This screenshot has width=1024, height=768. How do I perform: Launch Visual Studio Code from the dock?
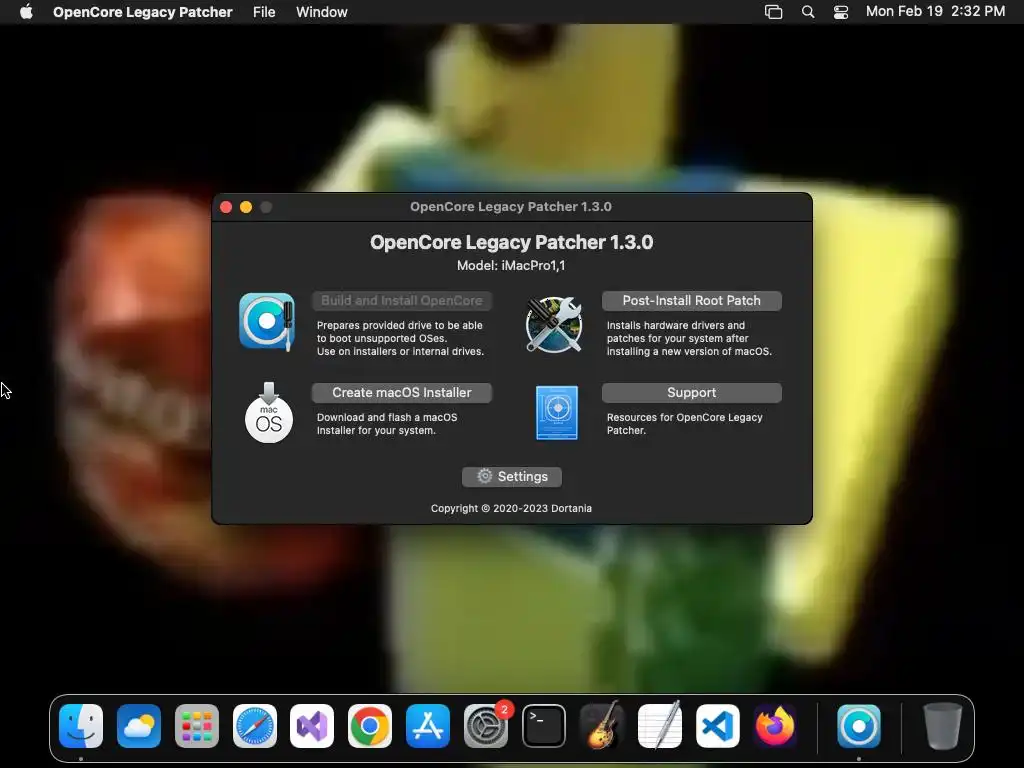point(718,726)
